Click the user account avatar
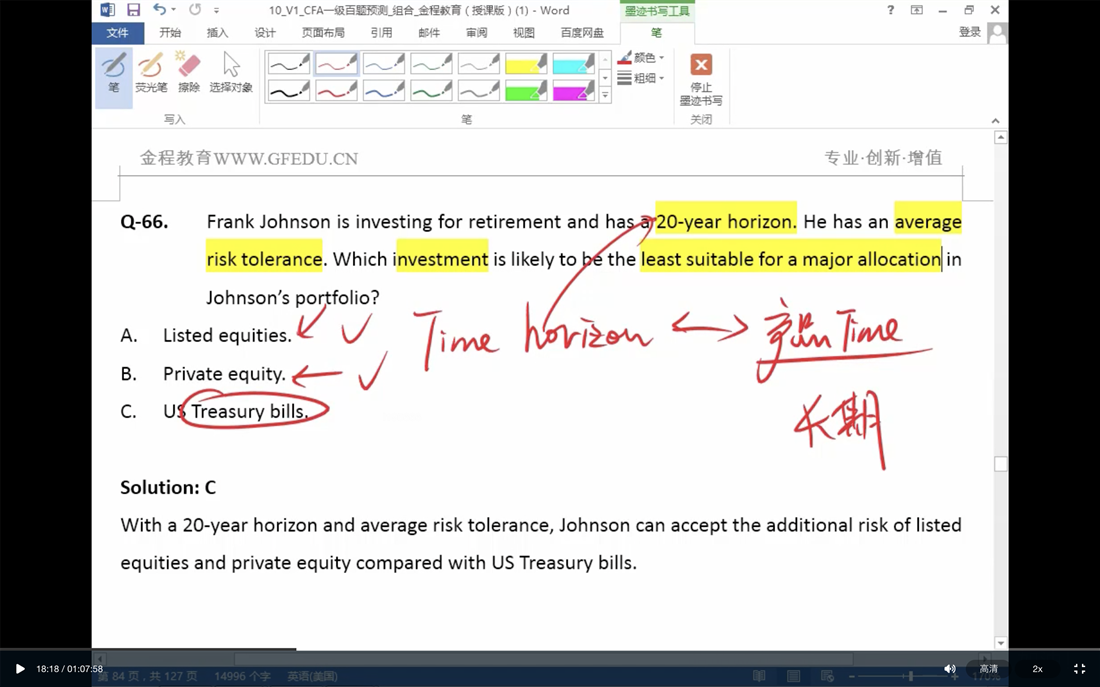The image size is (1100, 687). (x=997, y=33)
